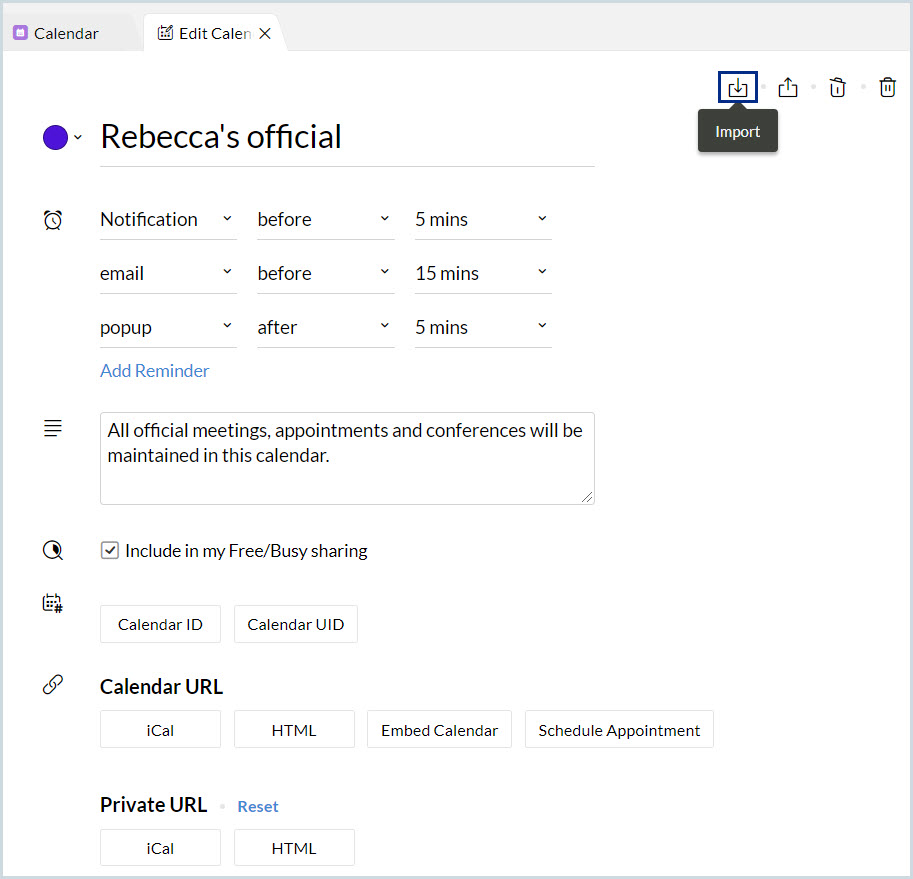Viewport: 913px width, 879px height.
Task: Select the Edit Calendar tab
Action: click(205, 33)
